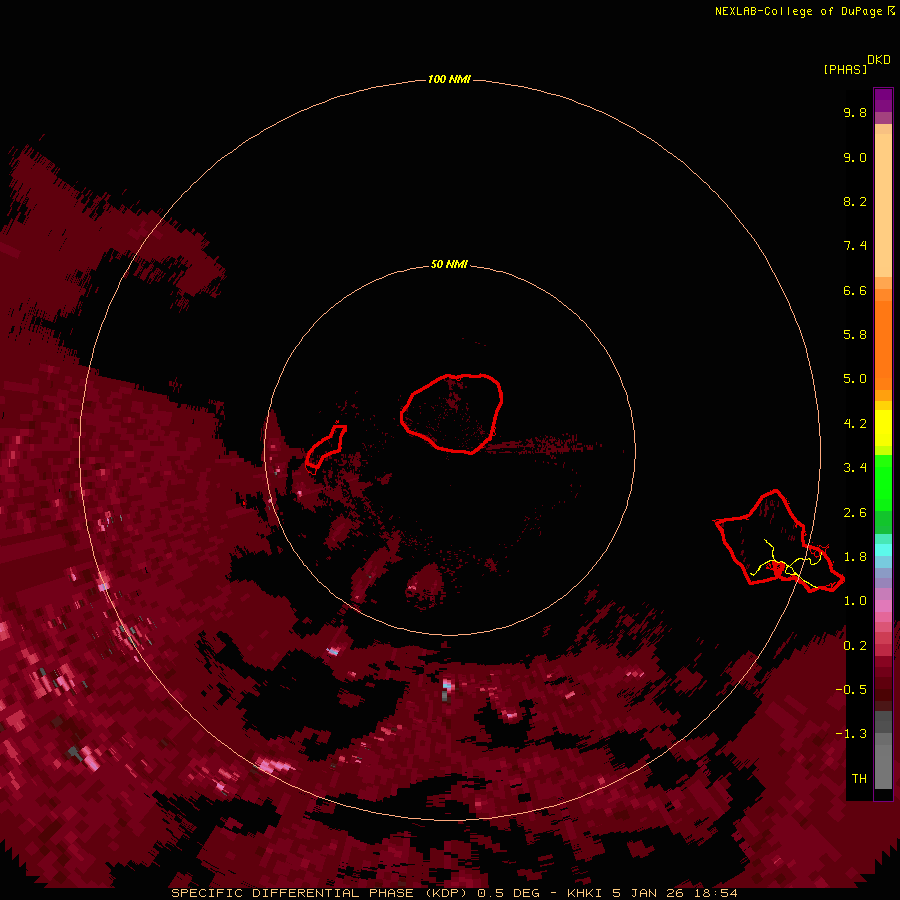
Task: Click the 1.0 scale value
Action: tap(855, 601)
